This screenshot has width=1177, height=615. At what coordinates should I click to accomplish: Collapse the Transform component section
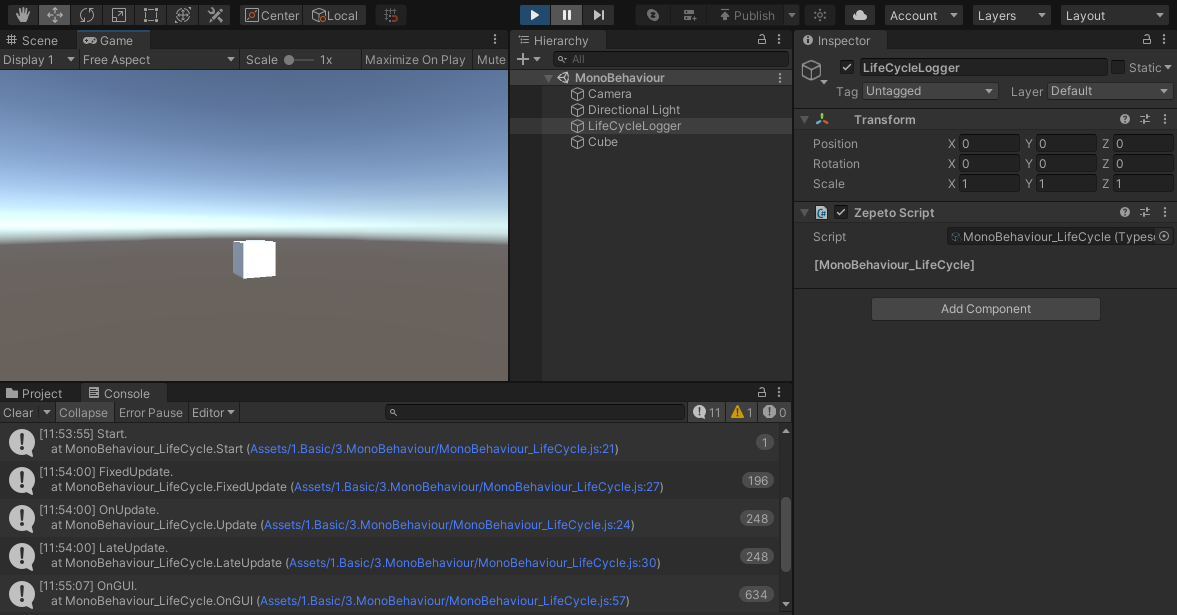pyautogui.click(x=804, y=120)
